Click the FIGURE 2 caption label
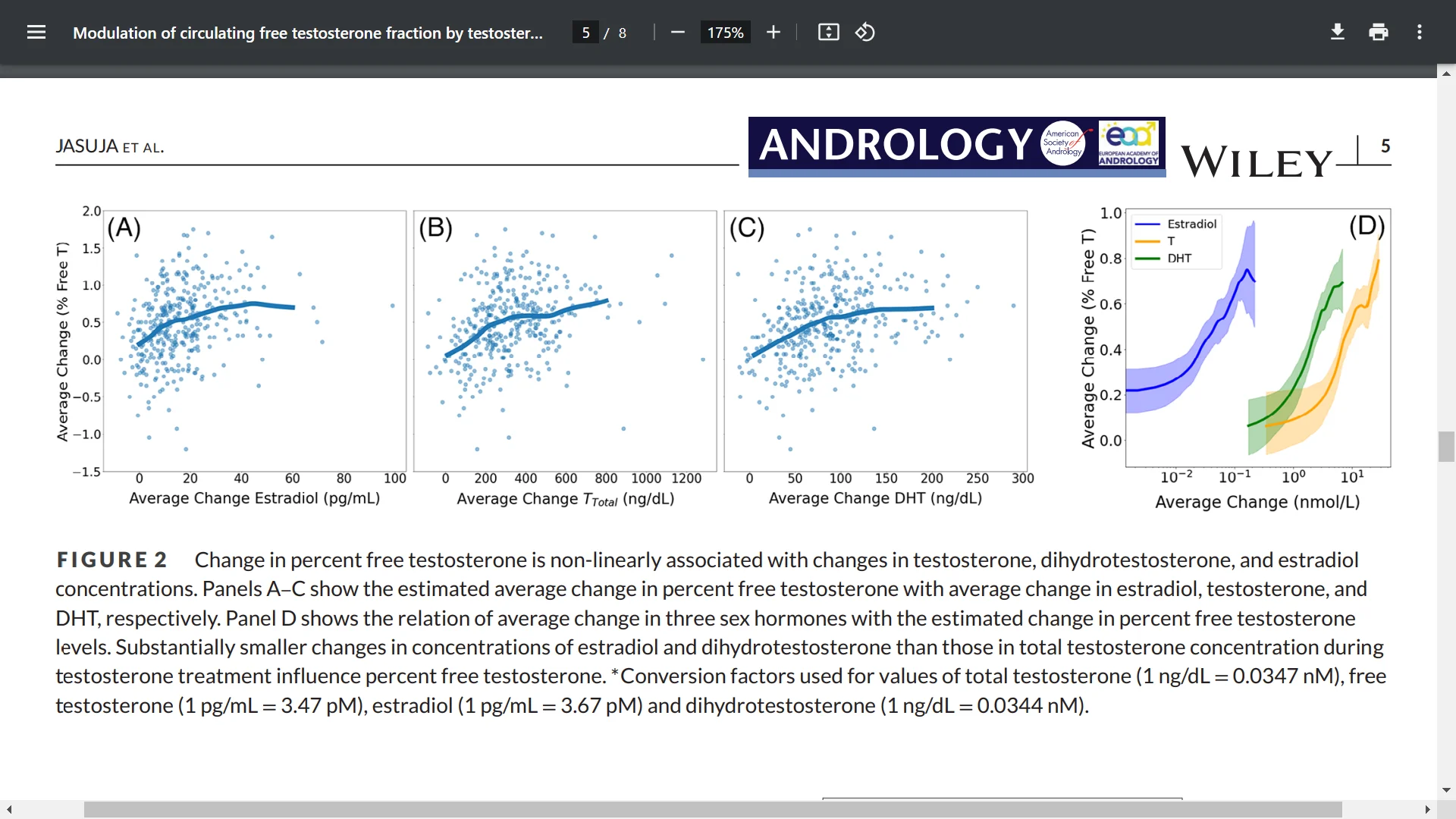This screenshot has width=1456, height=819. pyautogui.click(x=111, y=560)
